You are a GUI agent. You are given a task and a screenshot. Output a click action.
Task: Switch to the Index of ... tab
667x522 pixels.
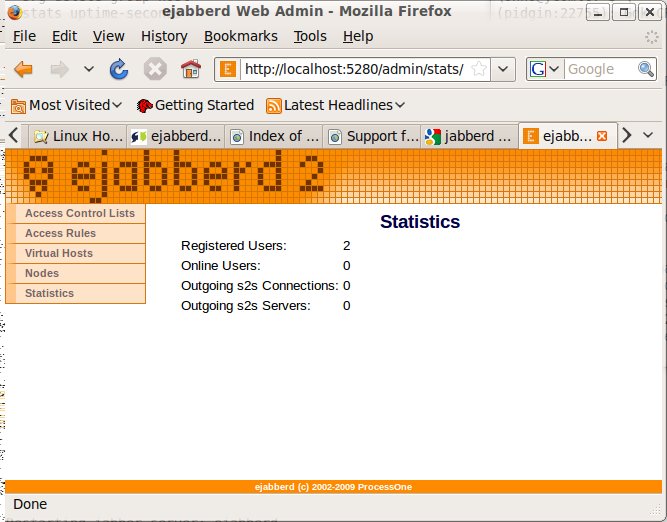[x=274, y=136]
